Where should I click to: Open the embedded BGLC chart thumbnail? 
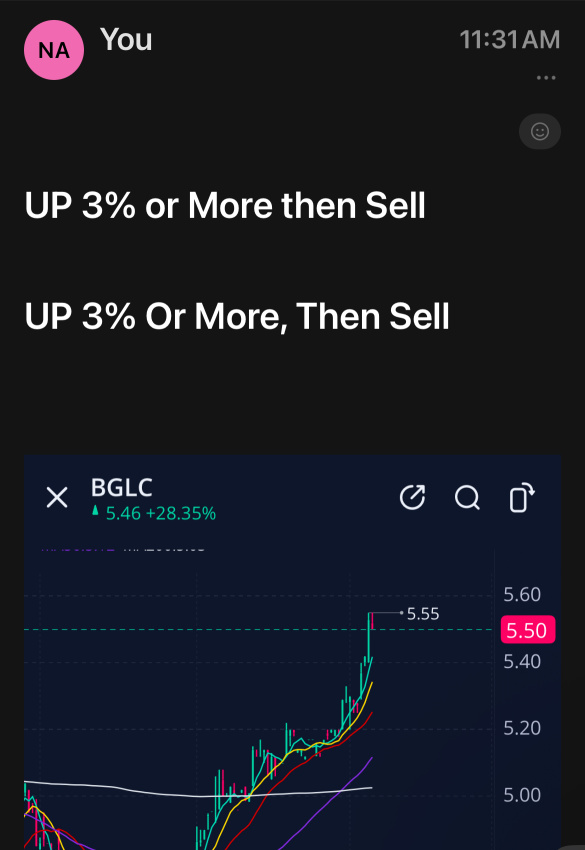[292, 653]
